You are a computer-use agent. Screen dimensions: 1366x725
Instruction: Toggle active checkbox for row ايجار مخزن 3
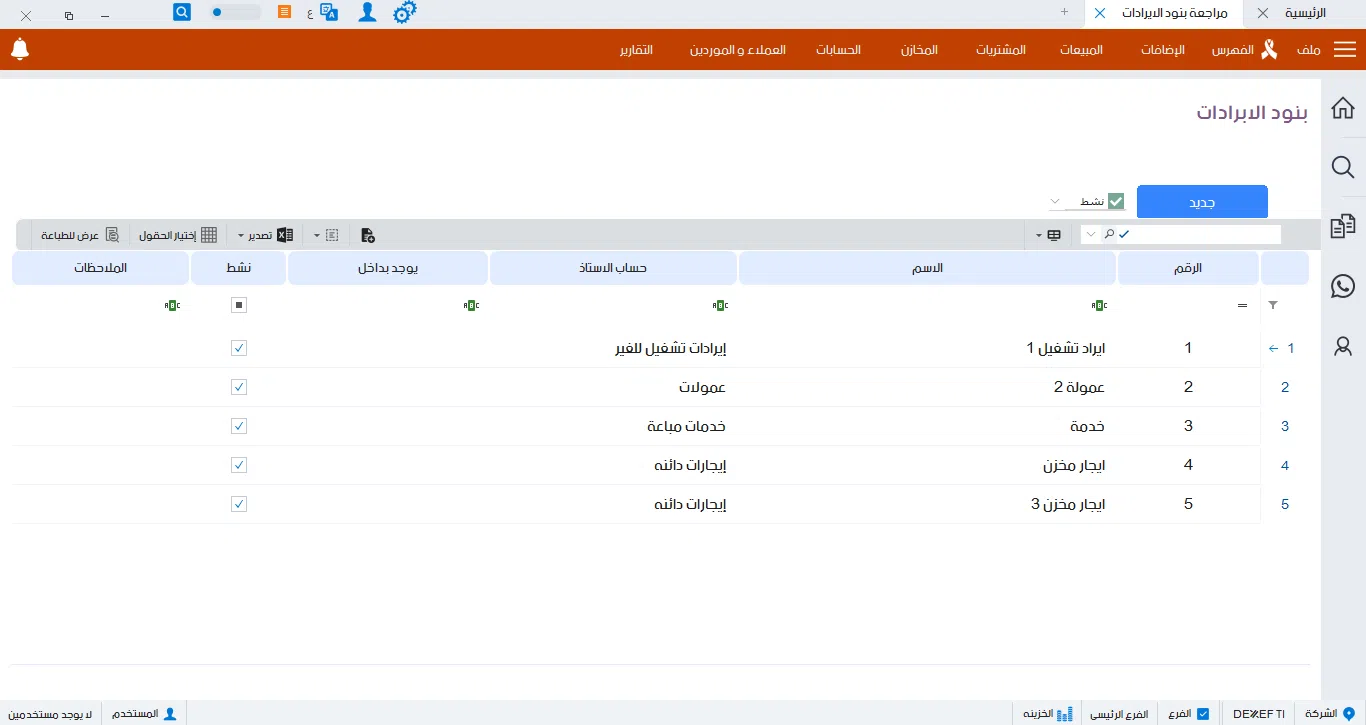pyautogui.click(x=239, y=504)
